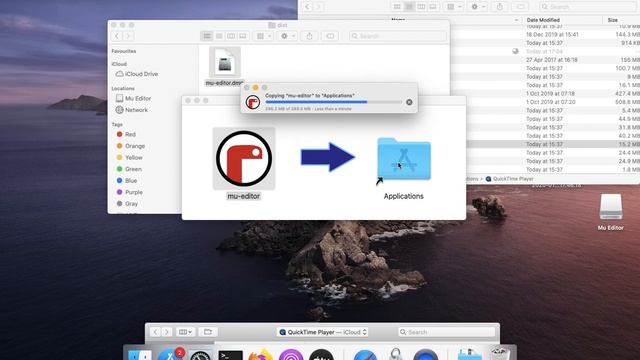
Task: Switch dist window to icon view
Action: (x=207, y=36)
